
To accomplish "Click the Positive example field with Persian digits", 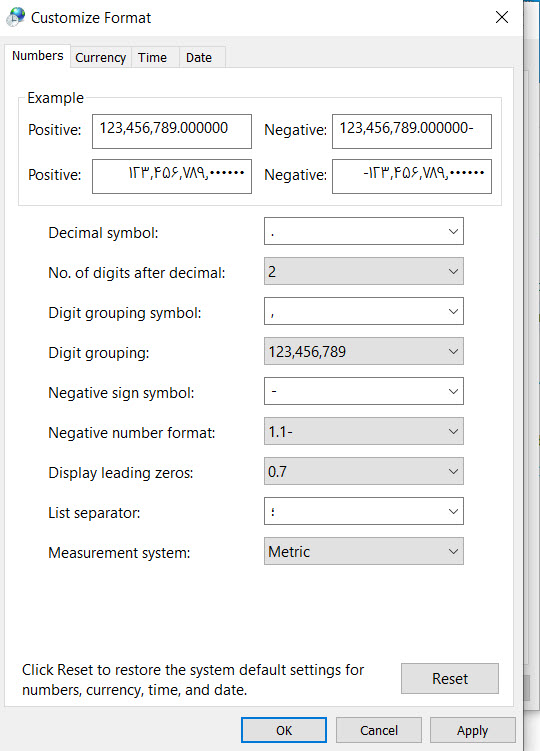I will (x=172, y=176).
